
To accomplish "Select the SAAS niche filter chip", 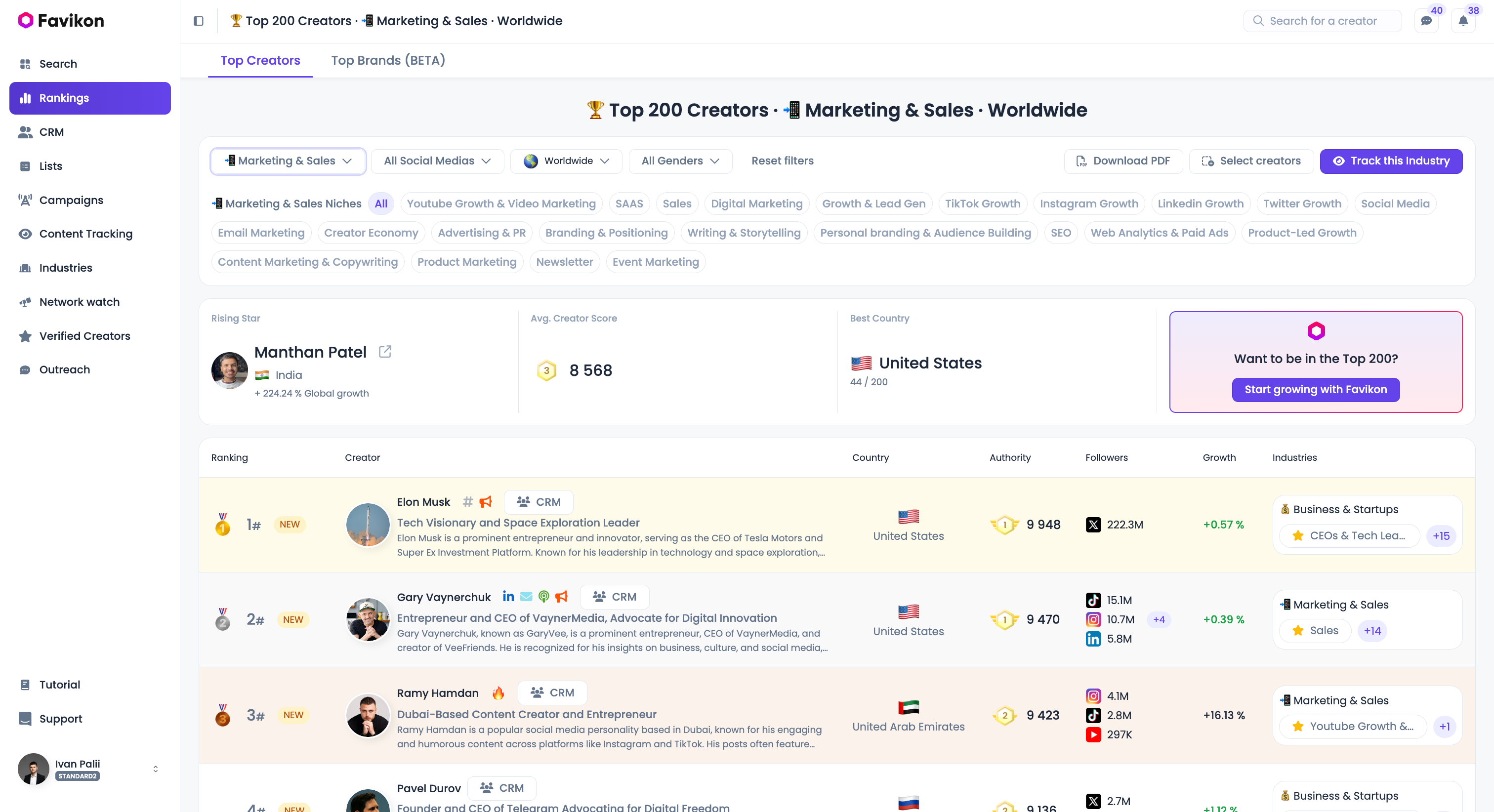I will [629, 203].
